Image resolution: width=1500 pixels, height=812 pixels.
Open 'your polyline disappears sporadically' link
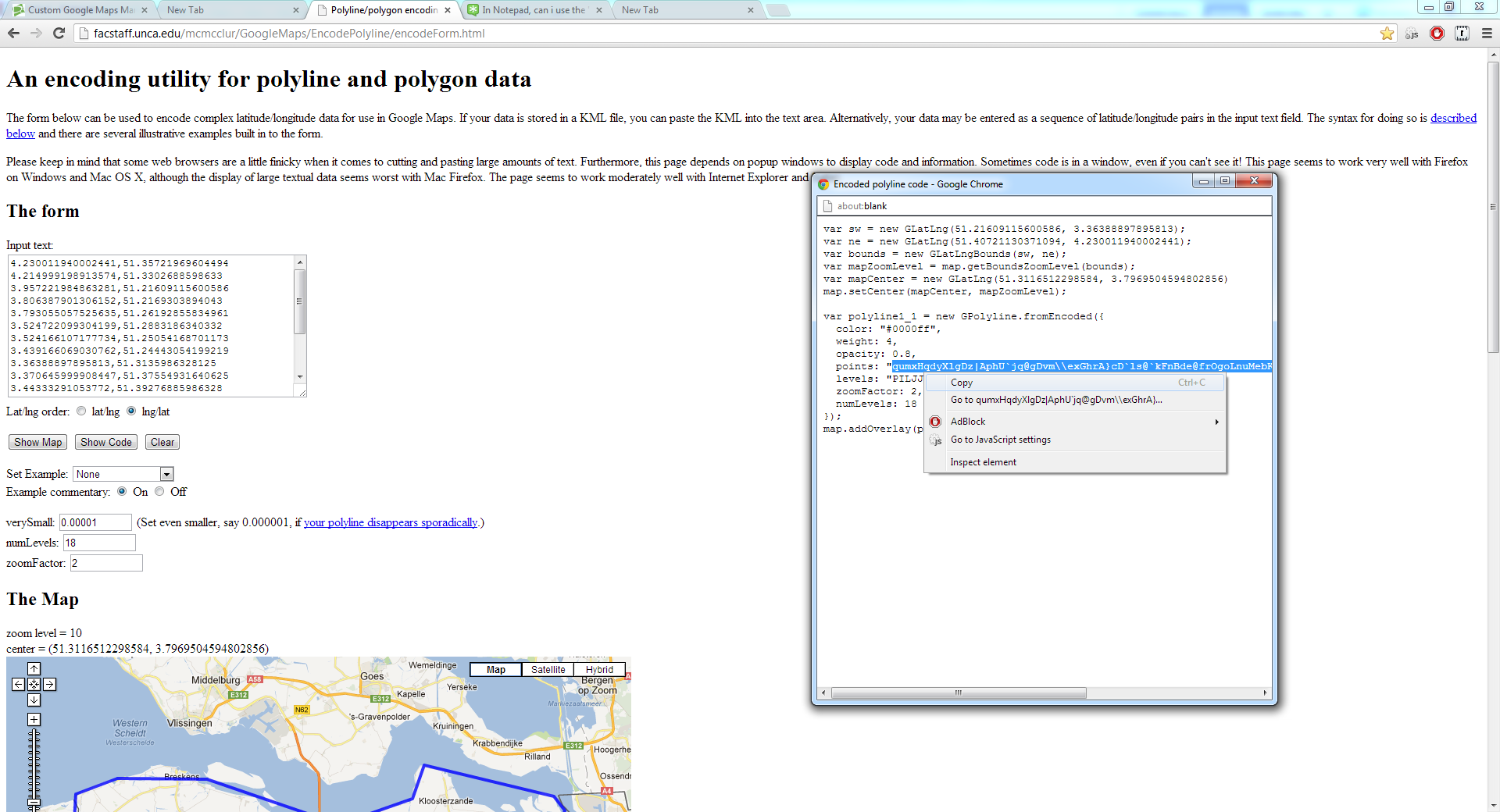pyautogui.click(x=391, y=522)
